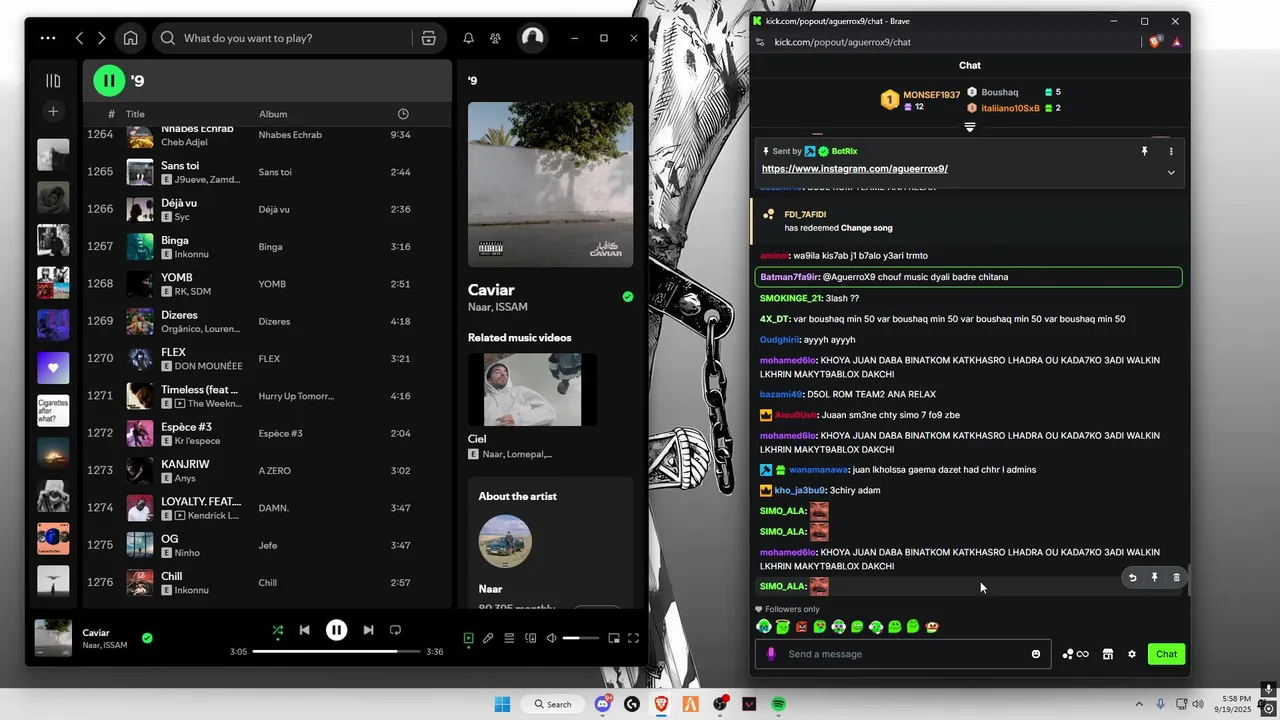The image size is (1280, 720).
Task: Toggle shuffle in Spotify player
Action: tap(278, 630)
